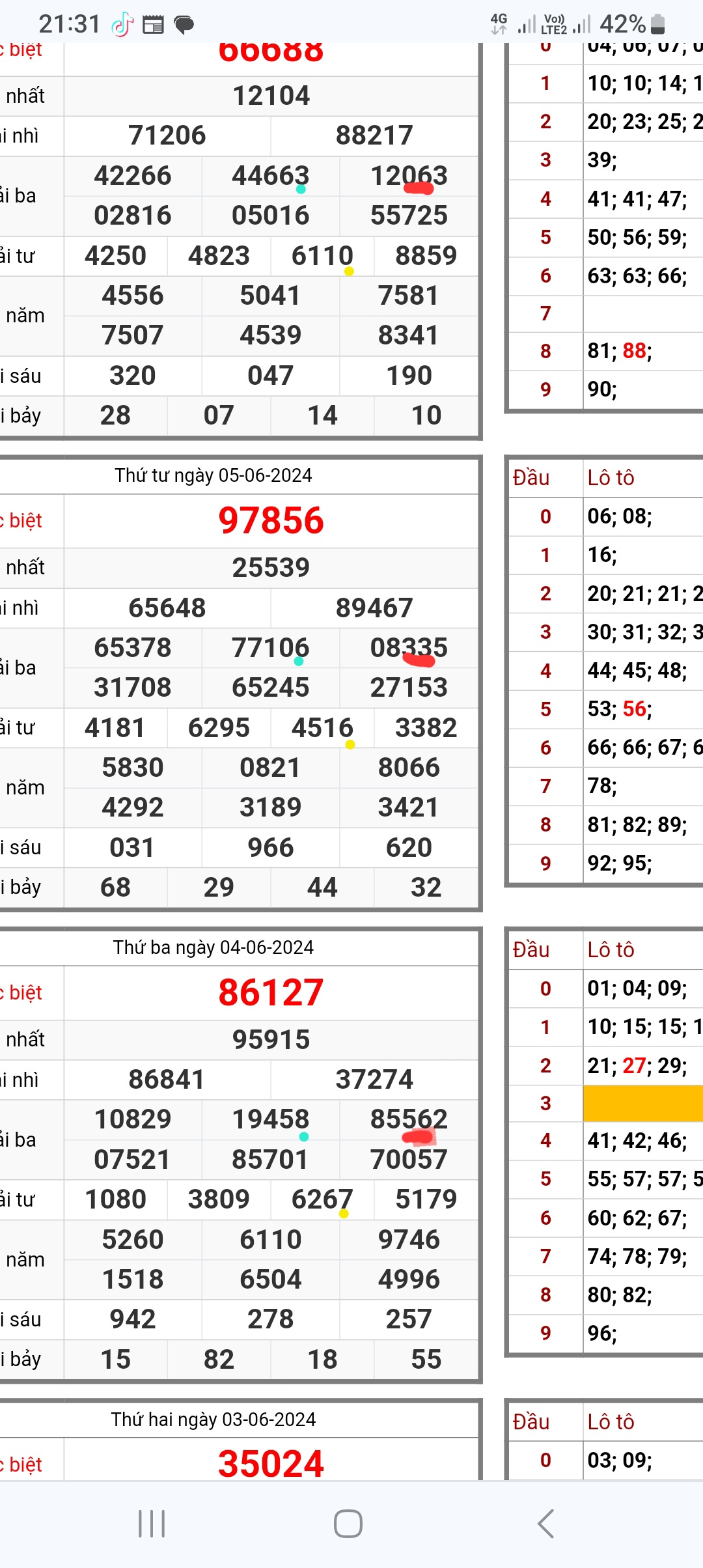This screenshot has height=1568, width=703.
Task: Select the date header Thứ tư ngày 05-06-2024
Action: coord(214,475)
